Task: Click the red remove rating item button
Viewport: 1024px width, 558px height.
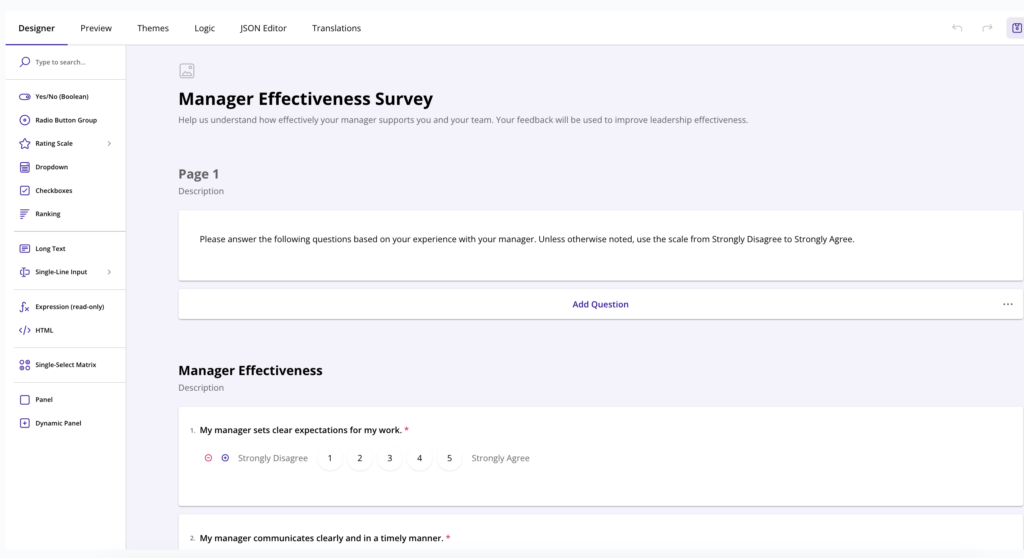Action: coord(208,459)
